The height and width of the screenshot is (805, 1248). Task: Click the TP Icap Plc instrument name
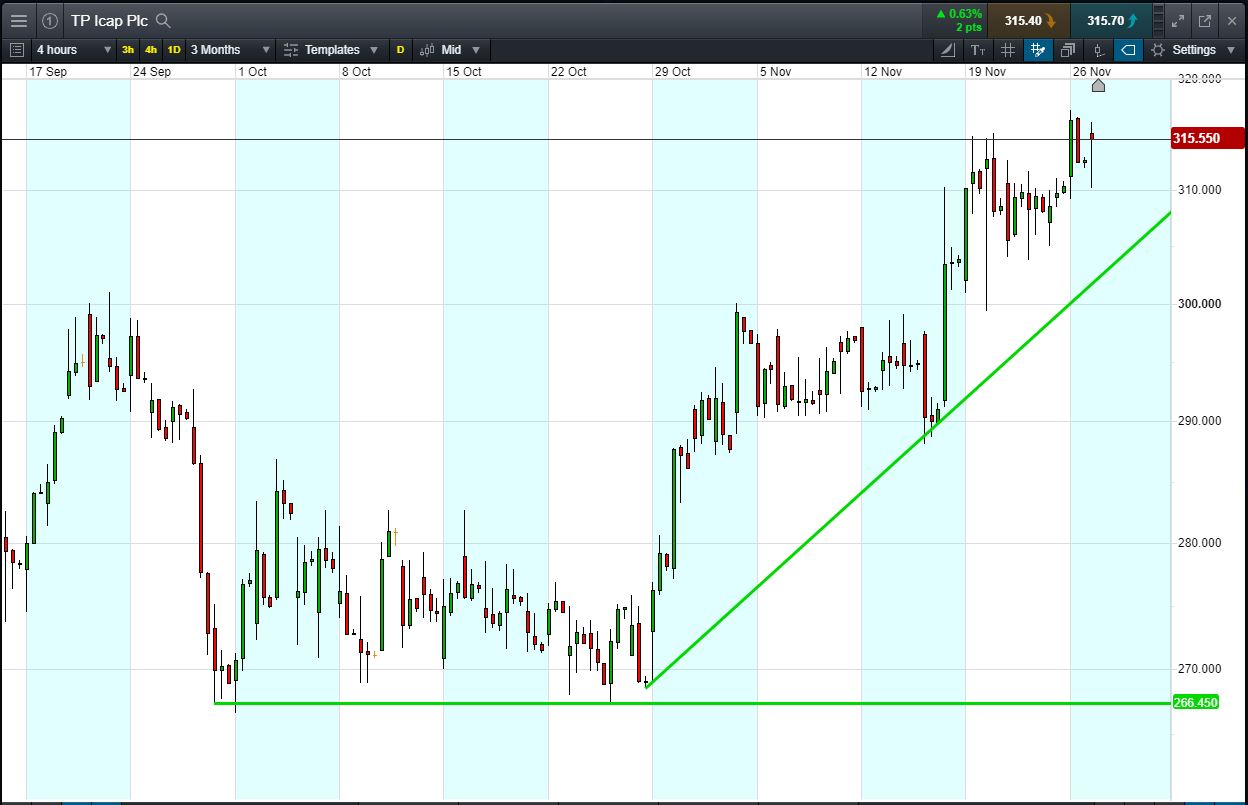coord(109,20)
